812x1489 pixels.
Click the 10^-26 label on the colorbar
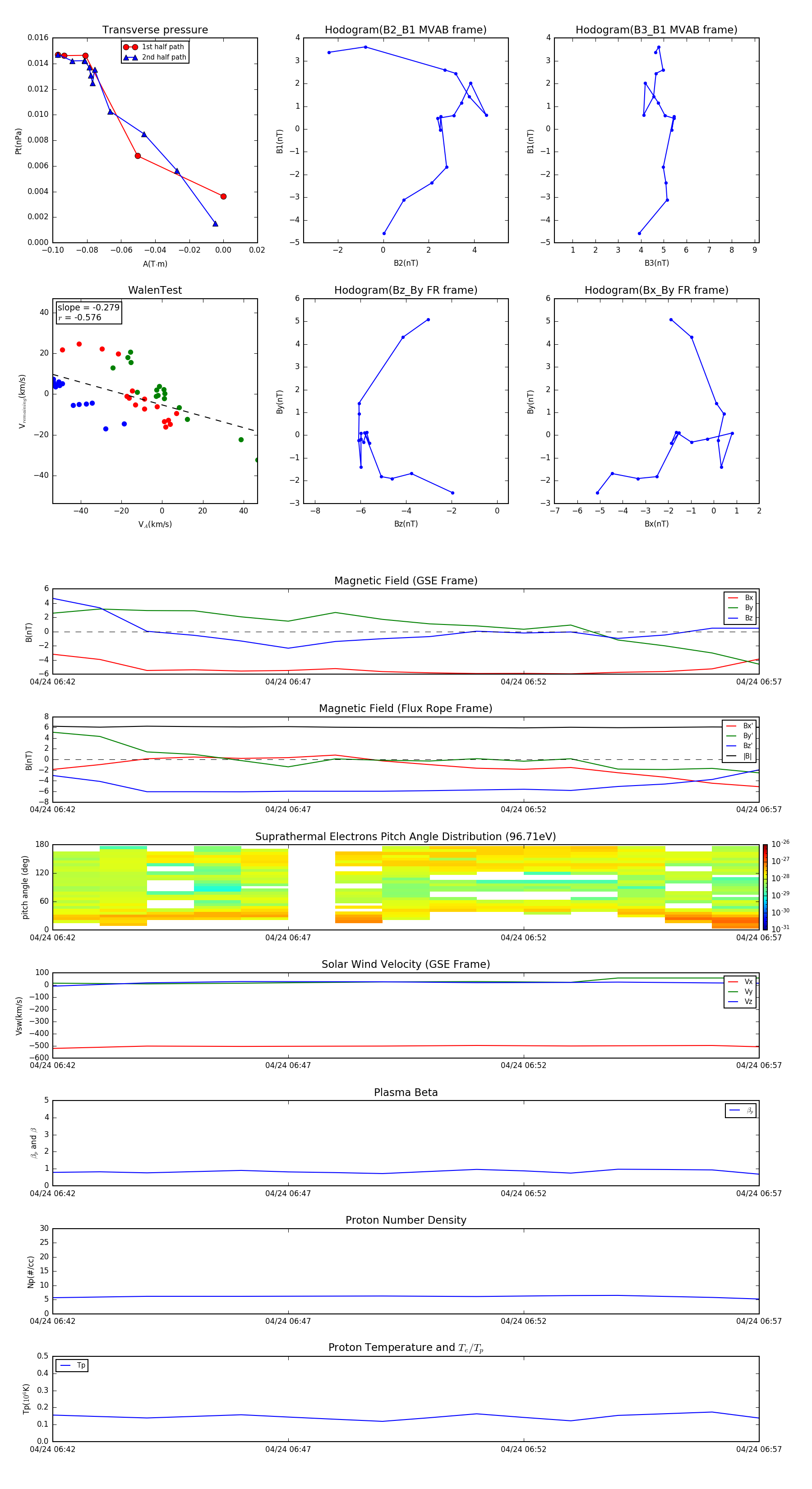point(780,844)
